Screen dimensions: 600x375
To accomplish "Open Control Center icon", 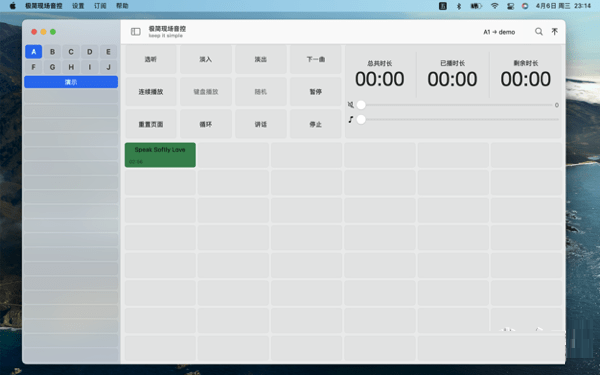I will [510, 6].
